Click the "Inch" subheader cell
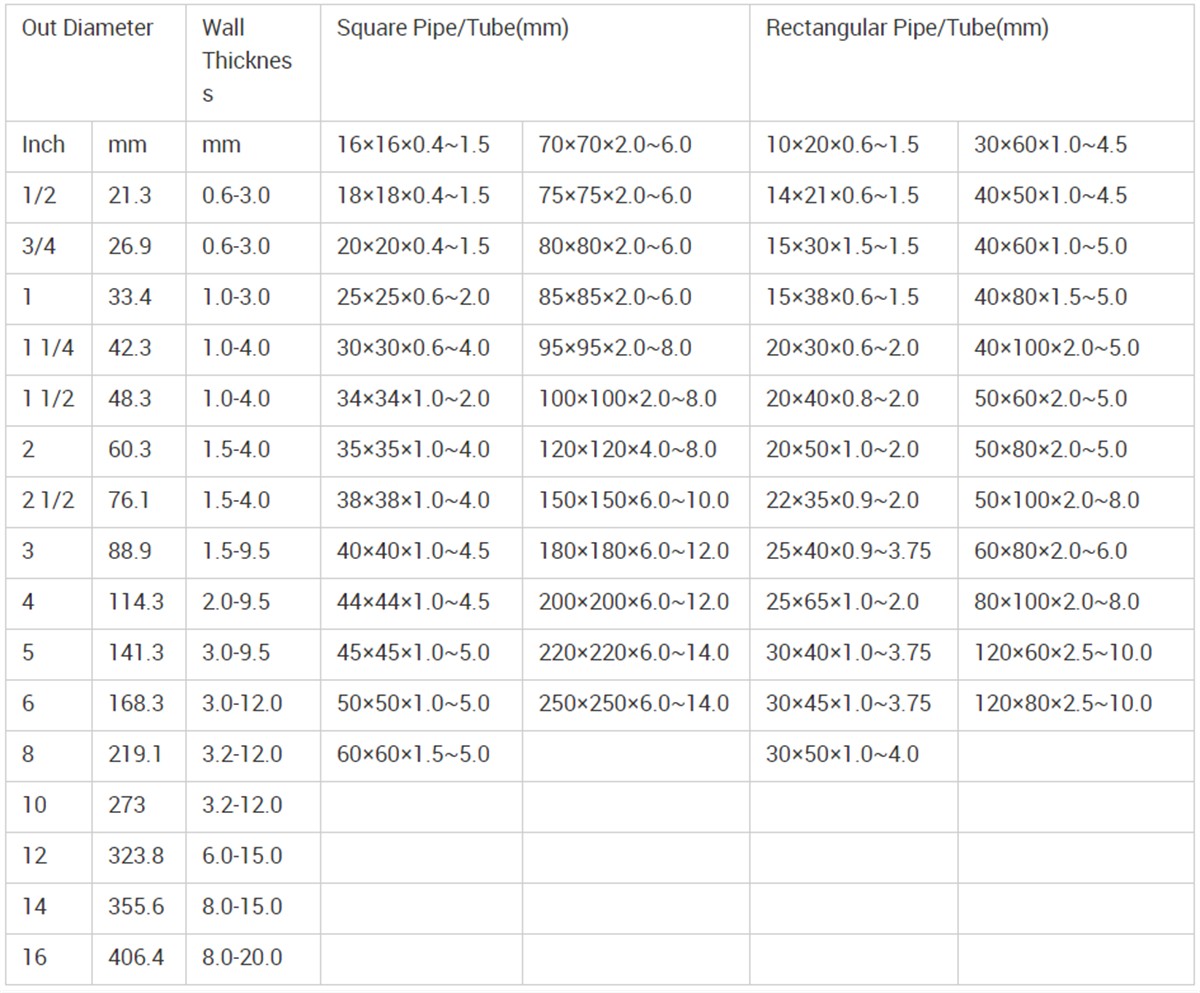Viewport: 1200px width, 993px height. coord(43,145)
